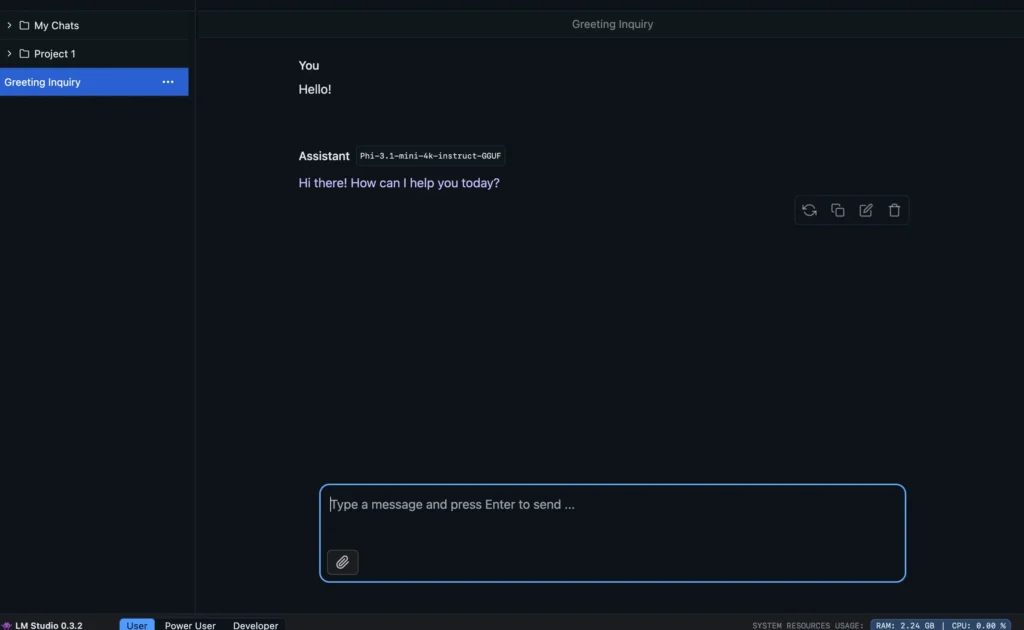Screen dimensions: 1024x630
Task: Switch to Power User mode
Action: [x=190, y=625]
